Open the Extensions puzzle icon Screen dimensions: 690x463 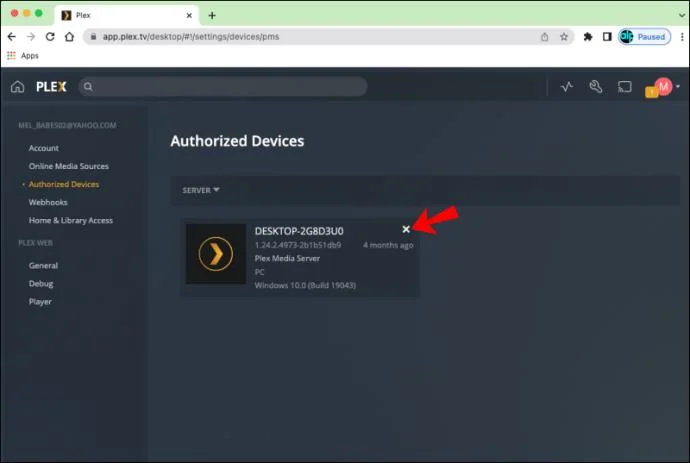588,37
